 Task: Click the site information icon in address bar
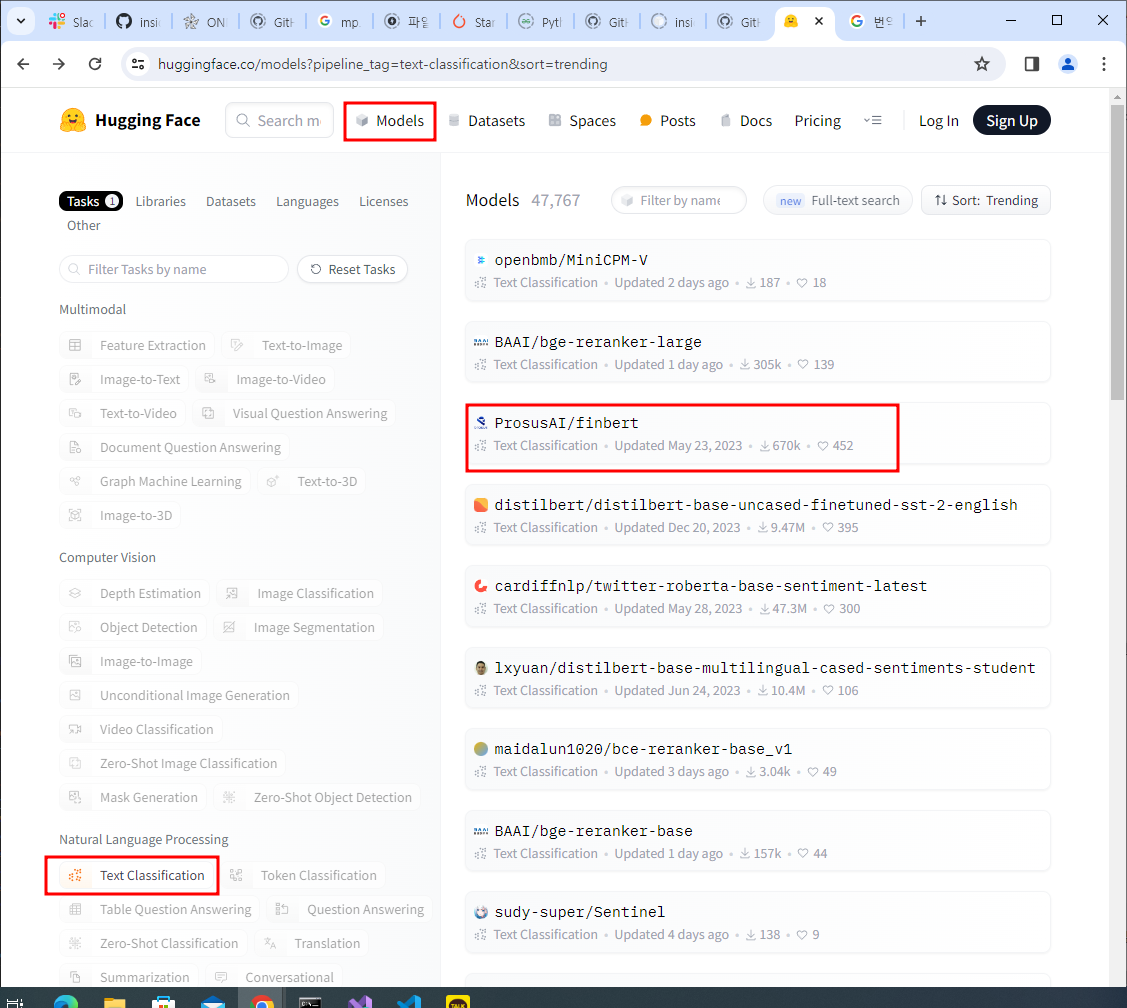(138, 64)
